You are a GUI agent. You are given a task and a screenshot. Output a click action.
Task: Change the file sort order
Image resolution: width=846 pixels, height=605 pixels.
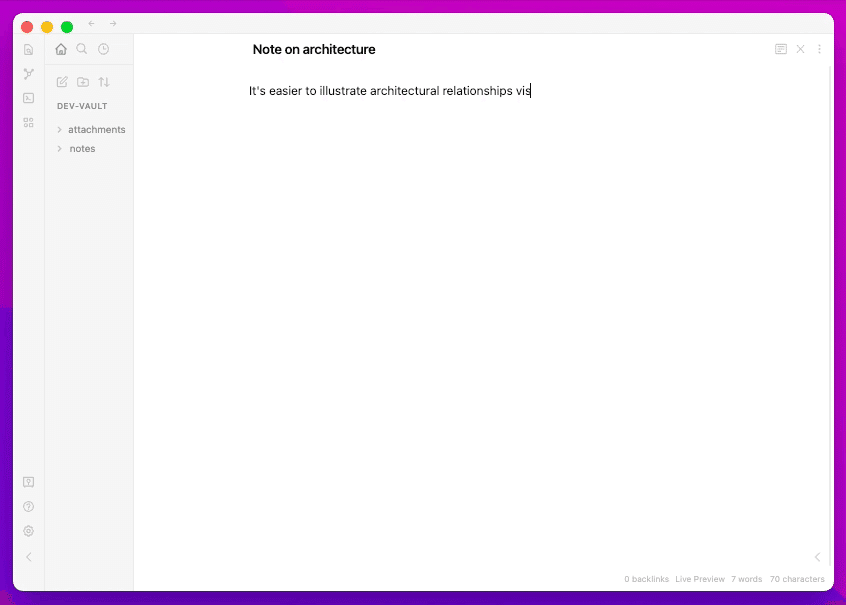click(104, 81)
